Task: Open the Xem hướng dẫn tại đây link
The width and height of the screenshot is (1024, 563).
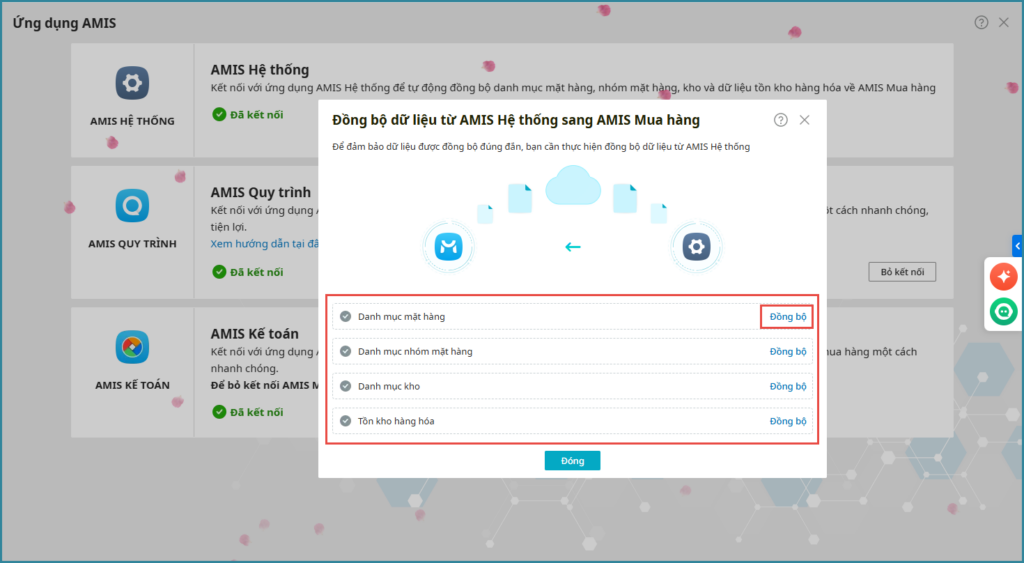Action: pyautogui.click(x=265, y=244)
